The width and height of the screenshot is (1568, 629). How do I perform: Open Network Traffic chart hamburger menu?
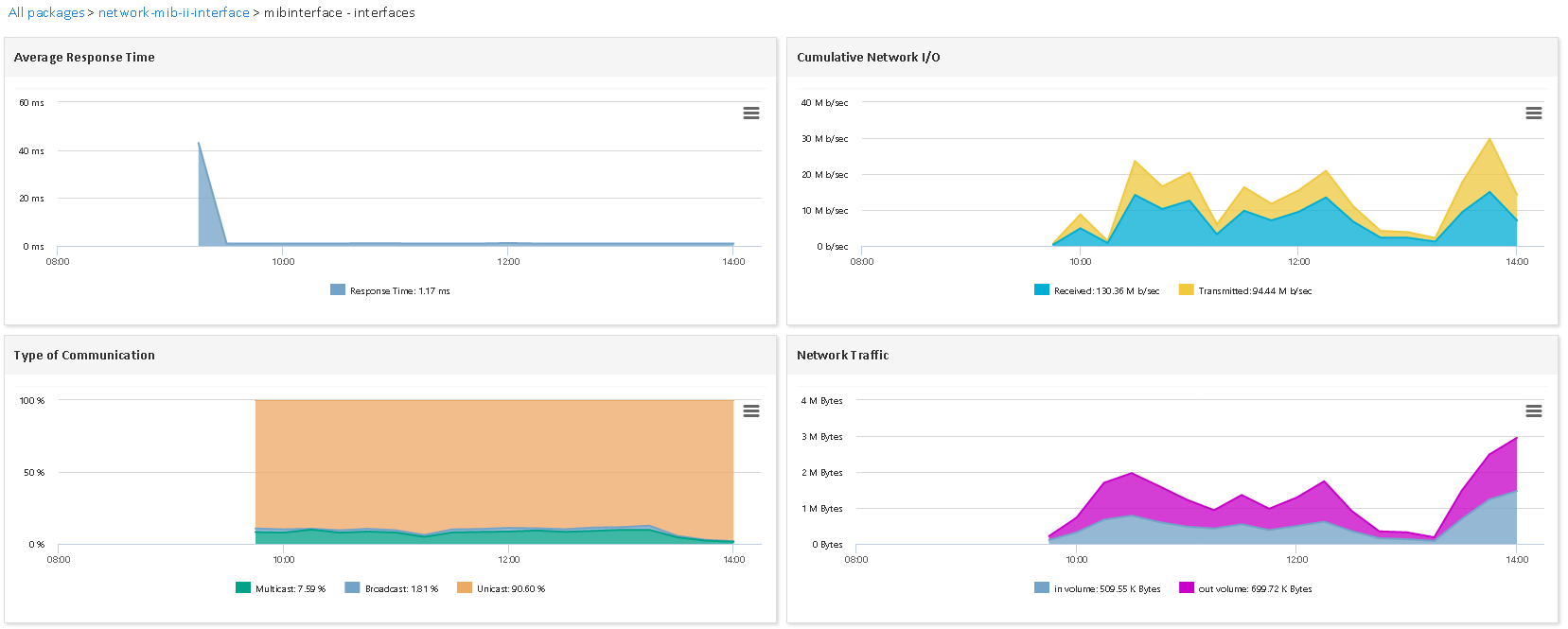click(x=1534, y=411)
